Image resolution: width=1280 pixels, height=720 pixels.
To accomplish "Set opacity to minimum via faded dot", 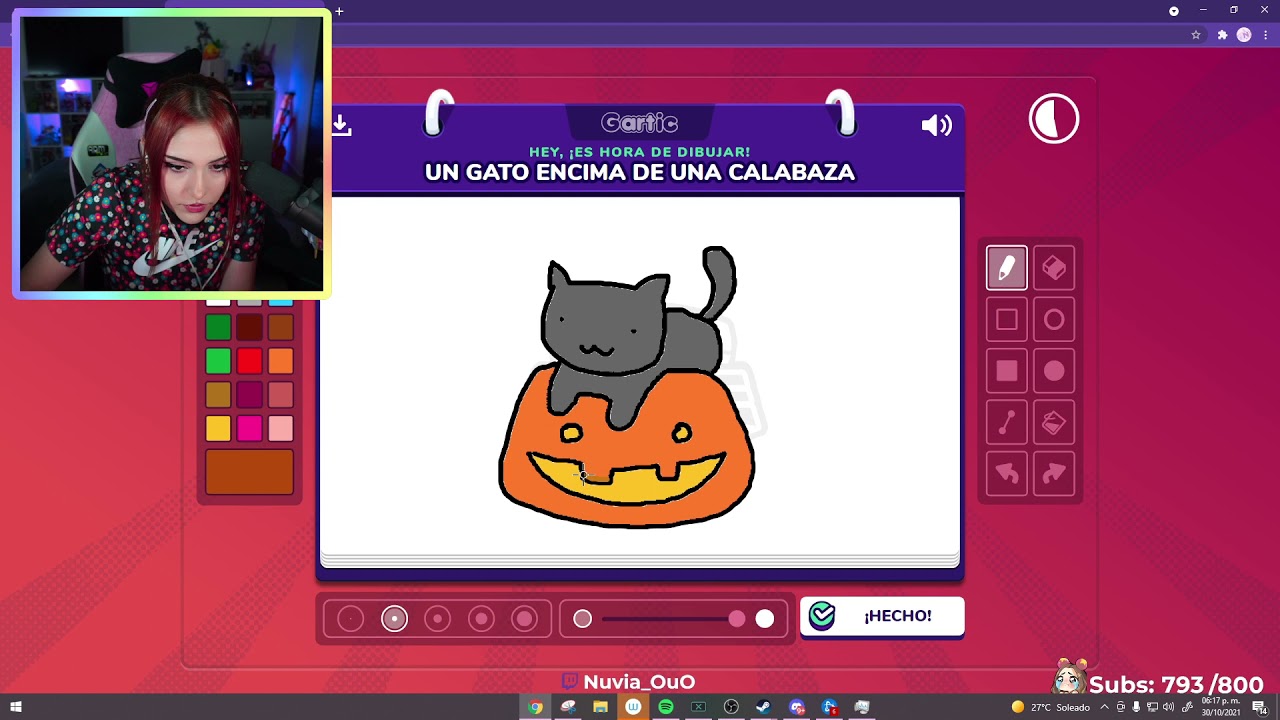I will (x=583, y=619).
